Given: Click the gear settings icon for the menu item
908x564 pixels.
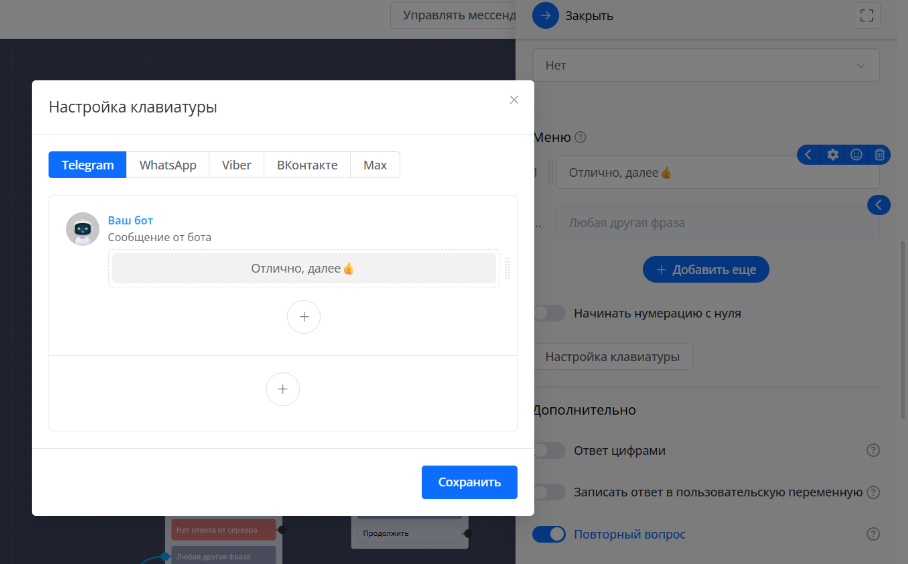Looking at the screenshot, I should 833,155.
